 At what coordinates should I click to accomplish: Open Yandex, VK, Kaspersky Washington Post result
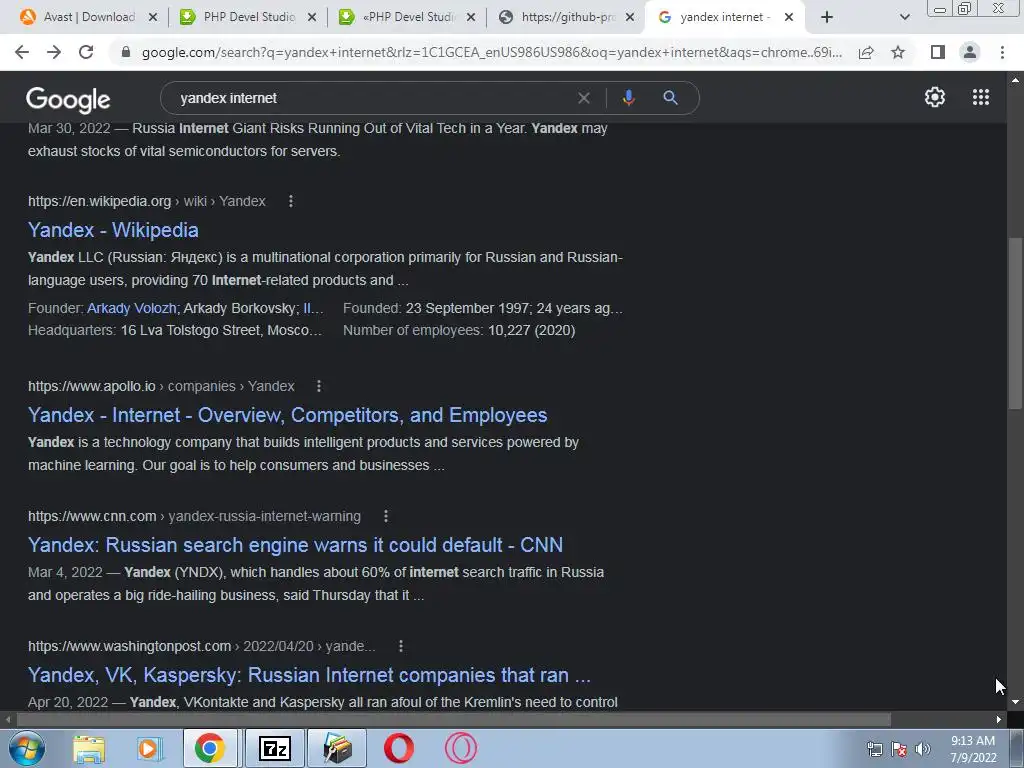pyautogui.click(x=309, y=675)
